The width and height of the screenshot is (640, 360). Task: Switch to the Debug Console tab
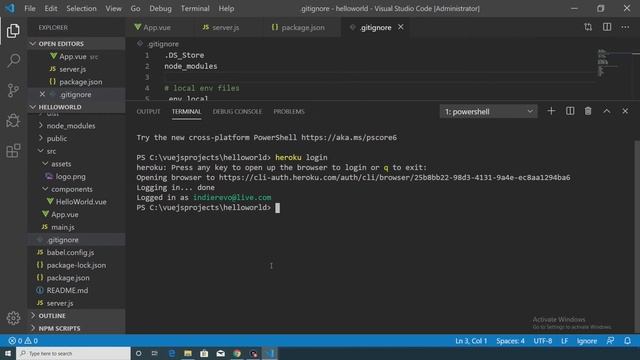[x=237, y=111]
